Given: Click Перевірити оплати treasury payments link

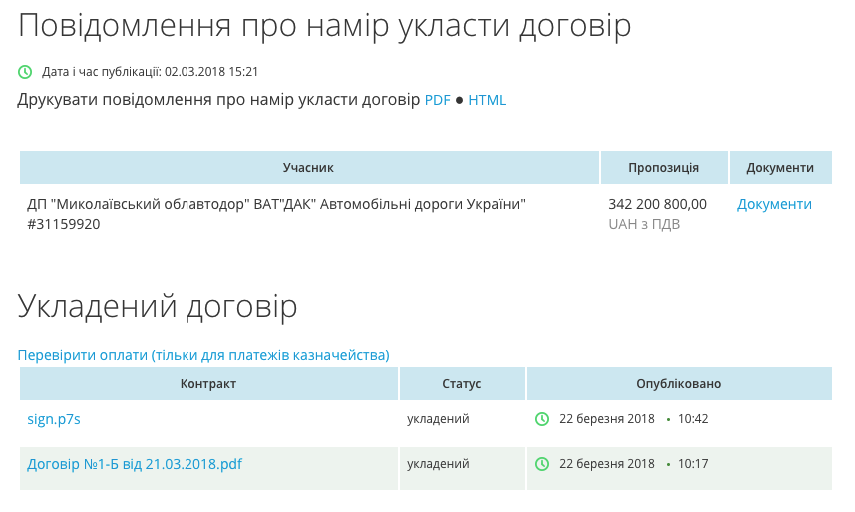Looking at the screenshot, I should [203, 355].
